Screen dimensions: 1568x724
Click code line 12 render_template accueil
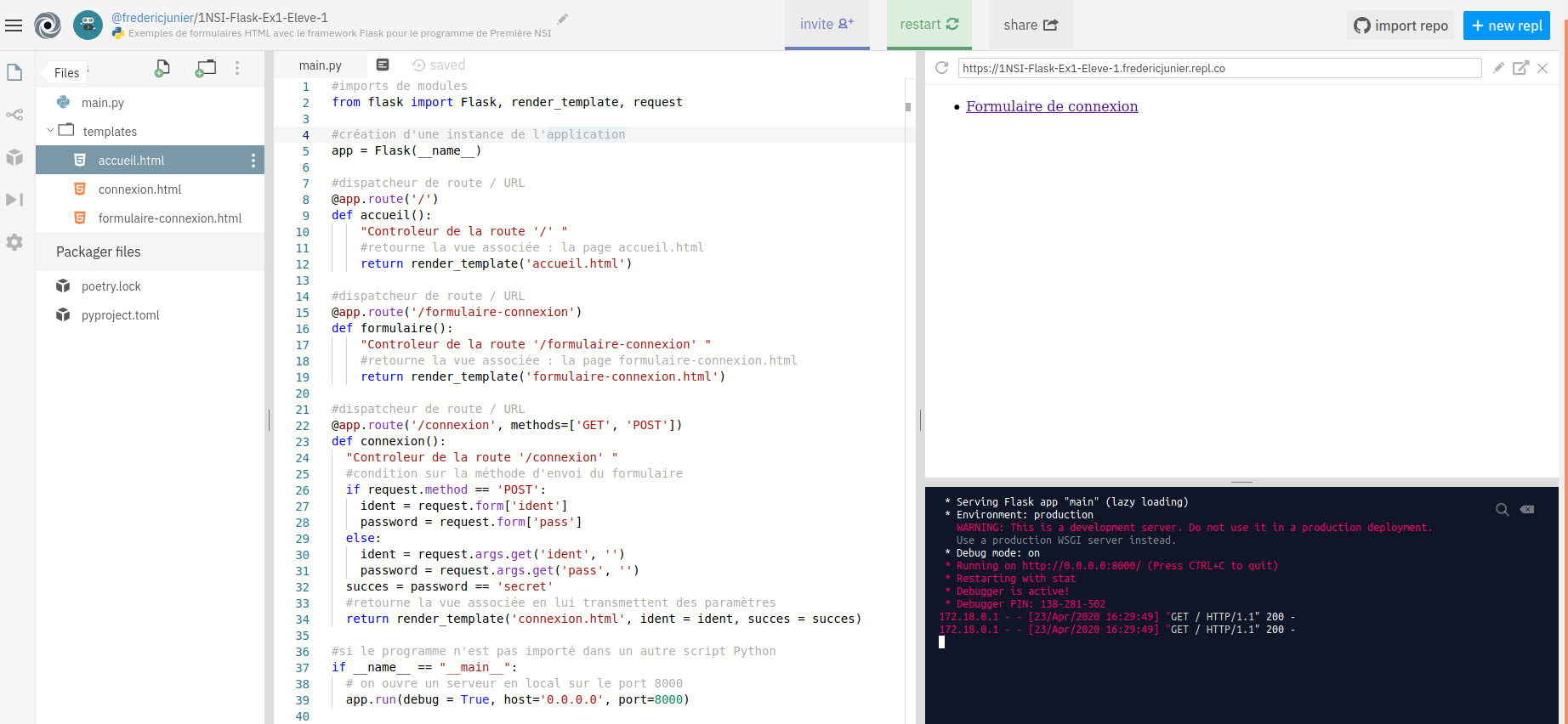pos(497,263)
